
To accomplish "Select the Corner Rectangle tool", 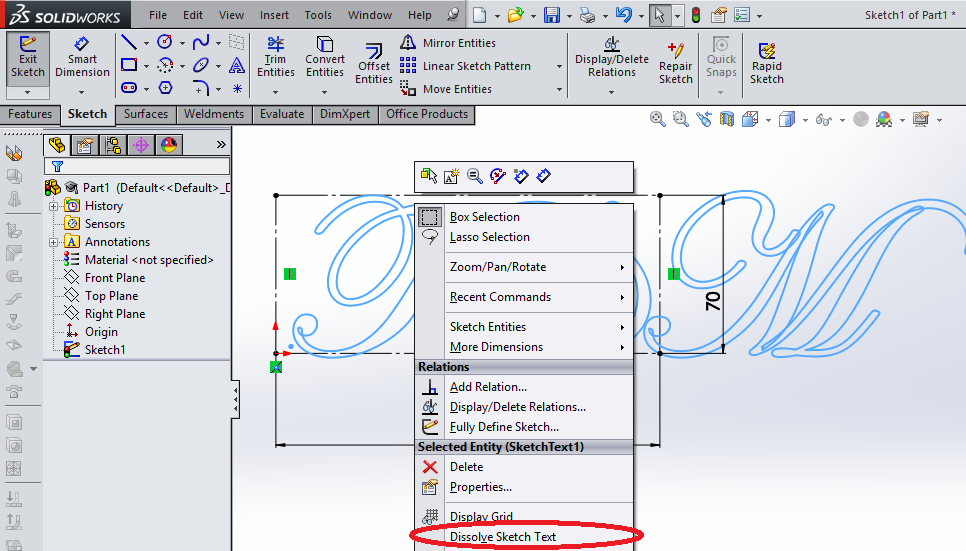I will 129,65.
